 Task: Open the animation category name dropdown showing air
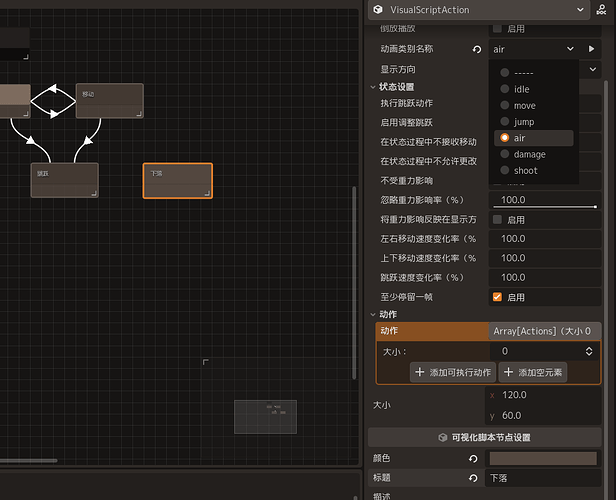pyautogui.click(x=534, y=49)
